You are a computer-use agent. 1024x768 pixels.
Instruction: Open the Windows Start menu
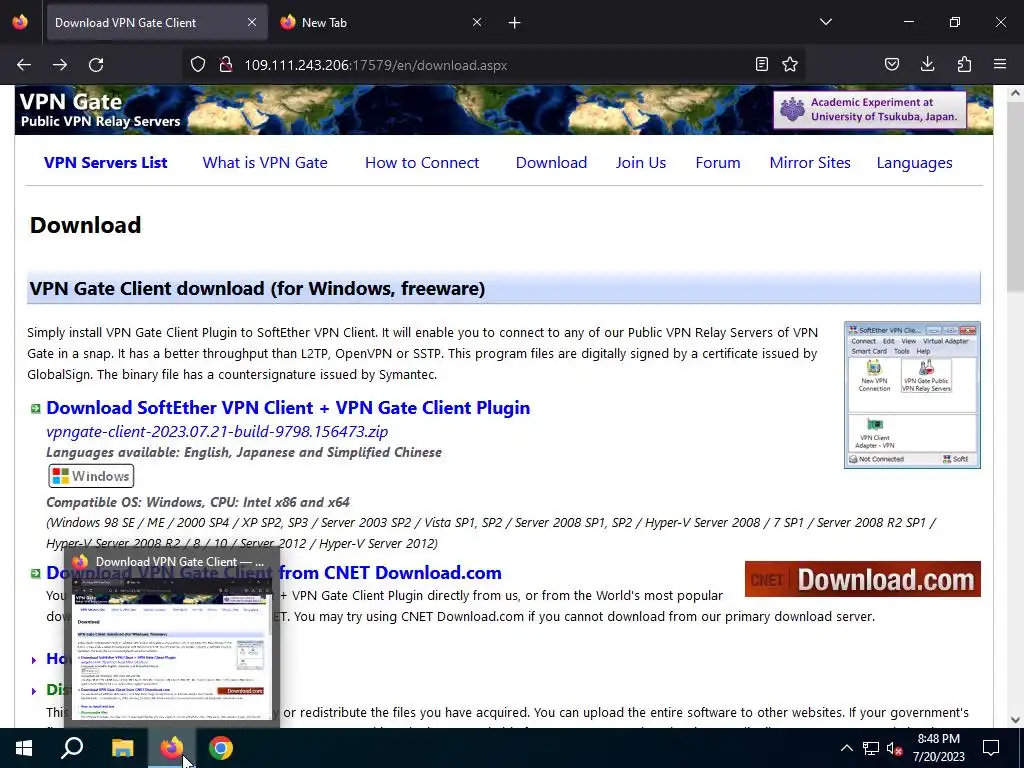(x=24, y=748)
